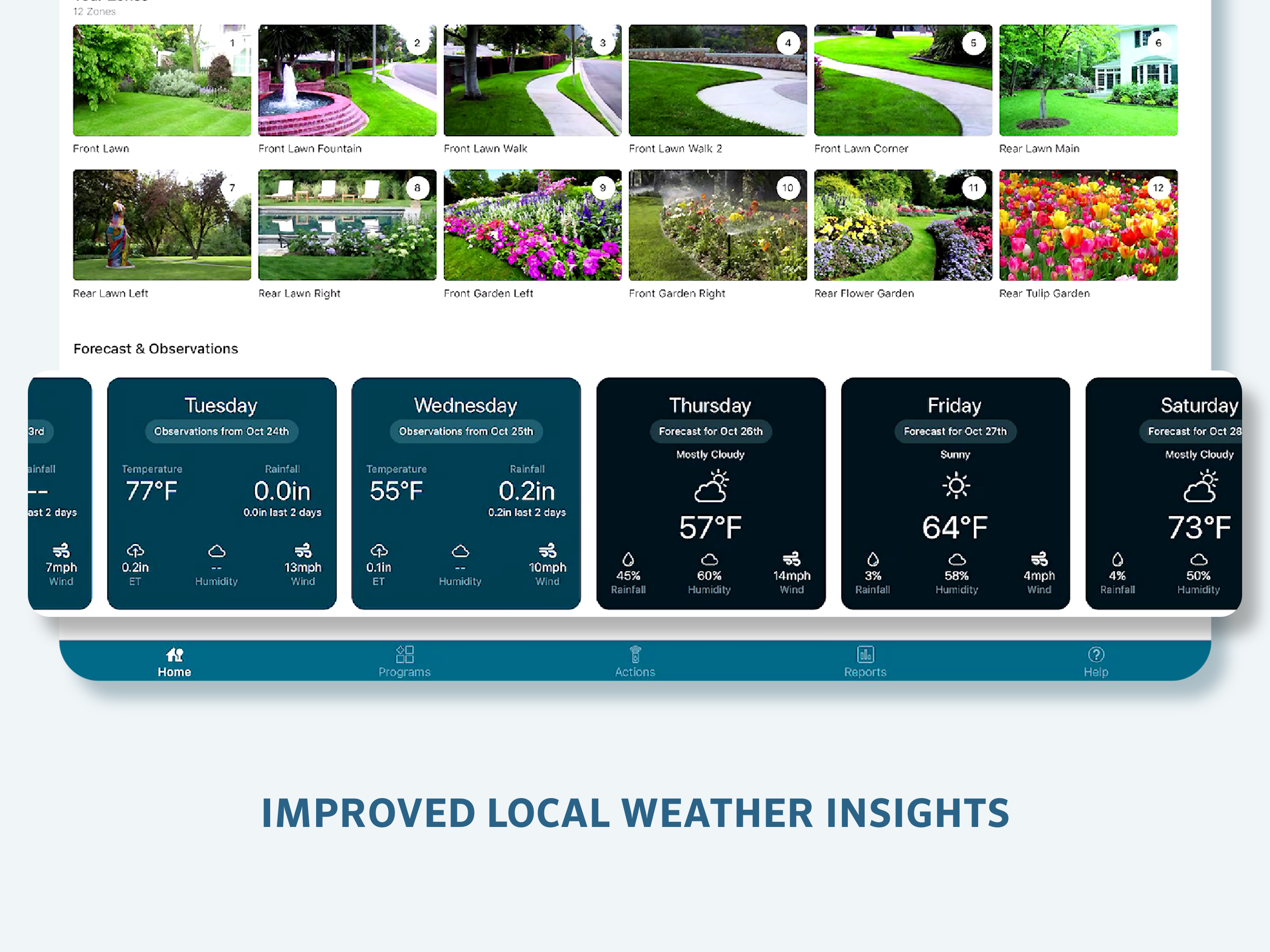Screen dimensions: 1270x952
Task: Switch to the Reports tab label
Action: (x=865, y=672)
